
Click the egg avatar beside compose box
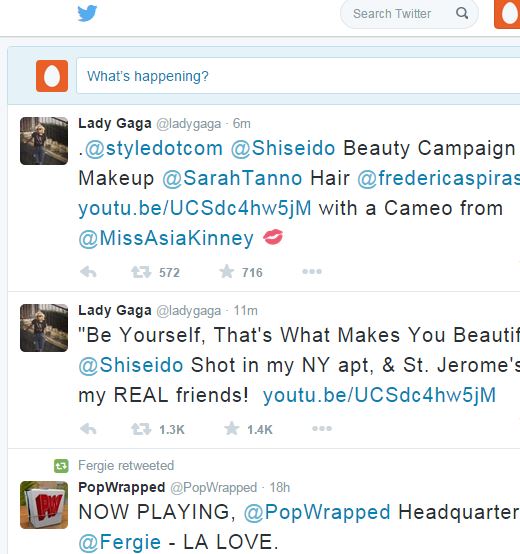[52, 76]
